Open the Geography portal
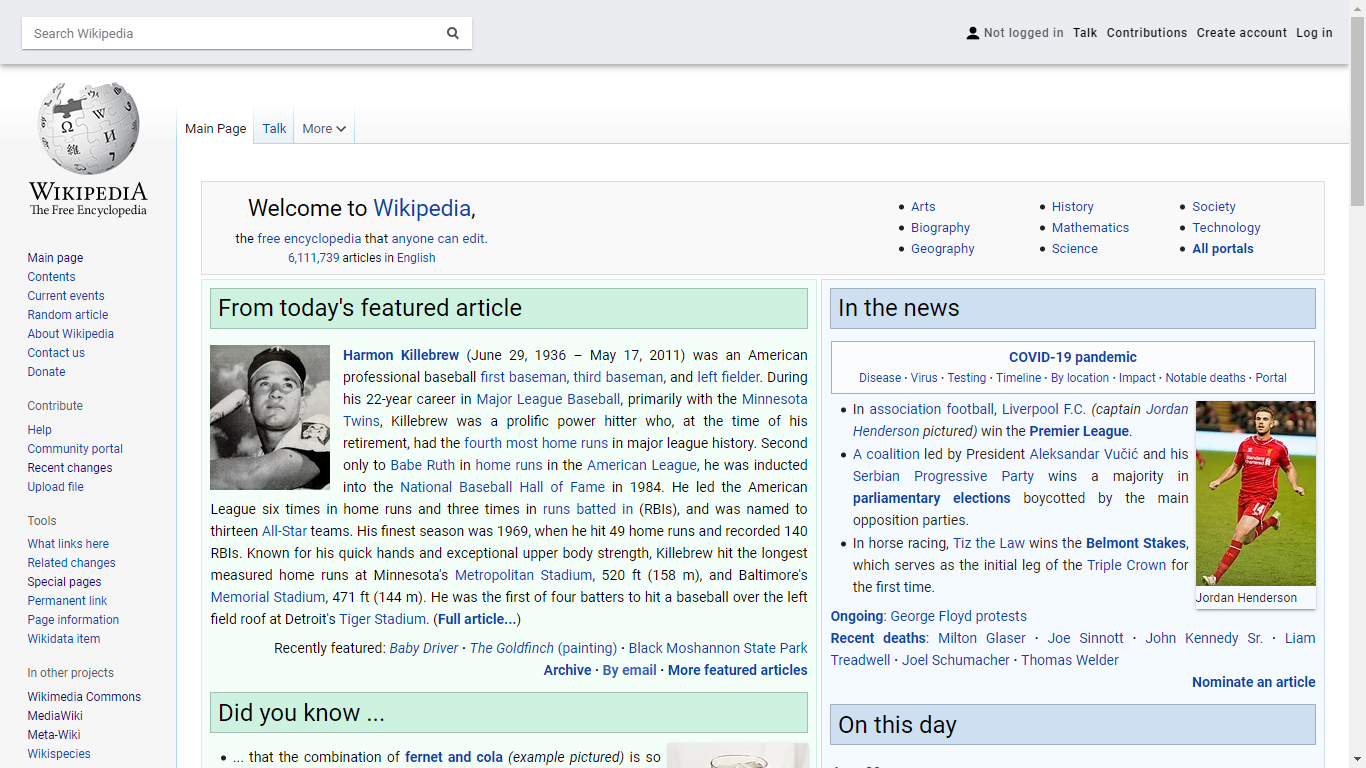 point(942,249)
